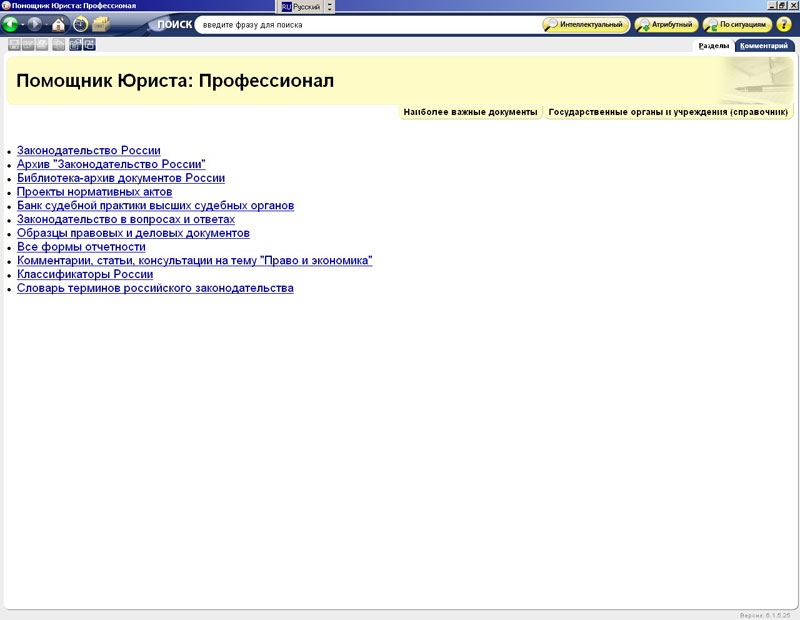Click the yellow Help question mark icon
The width and height of the screenshot is (800, 620).
click(x=783, y=24)
